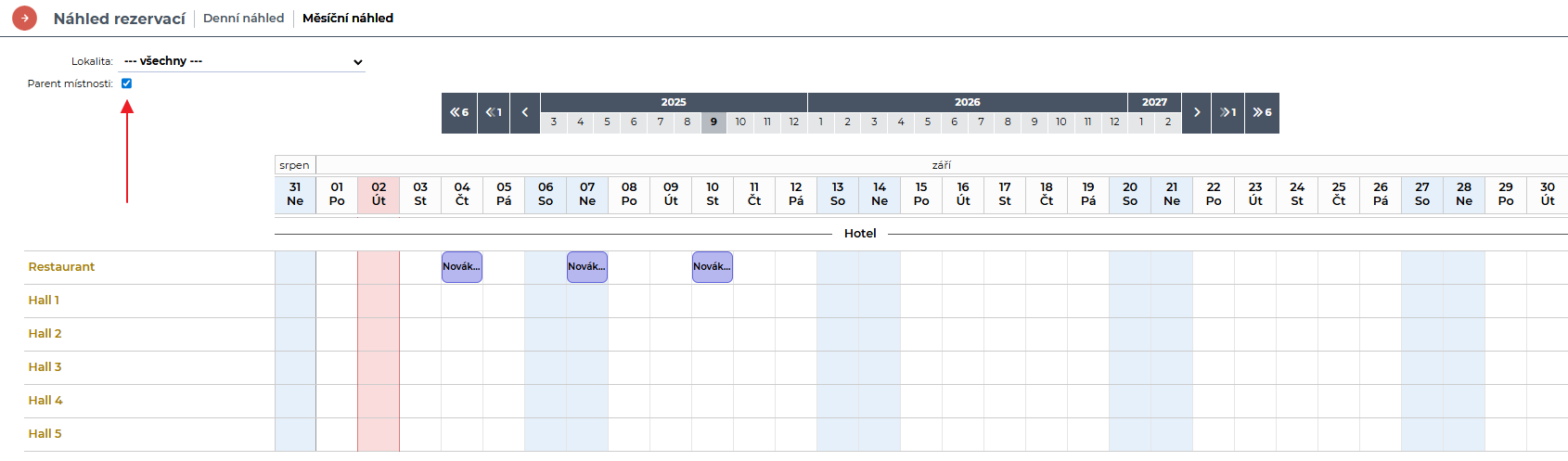Click the září month label
This screenshot has width=1568, height=461.
942,165
